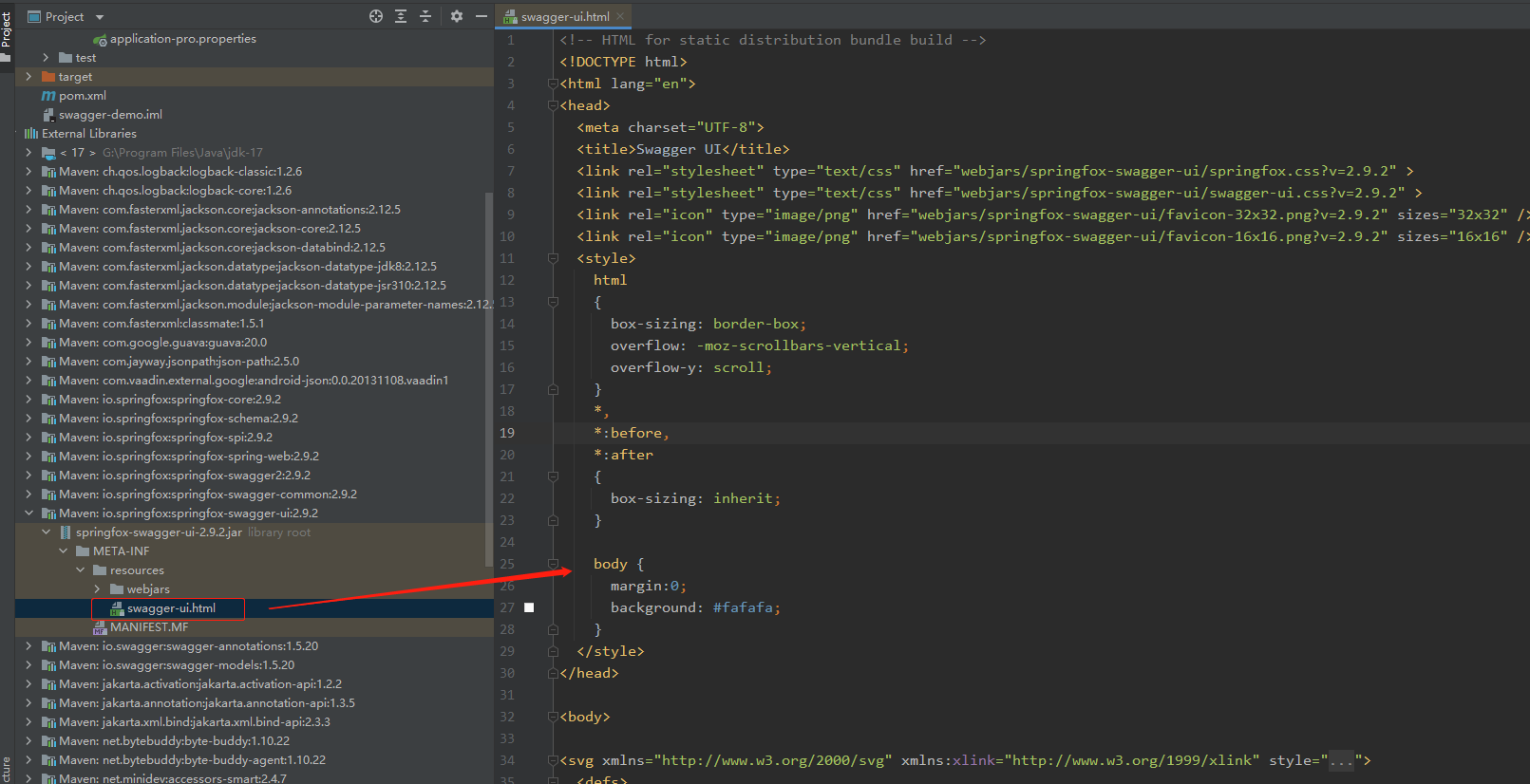Viewport: 1530px width, 784px height.
Task: Click the folded style ellipsis at line 34
Action: pos(1341,760)
